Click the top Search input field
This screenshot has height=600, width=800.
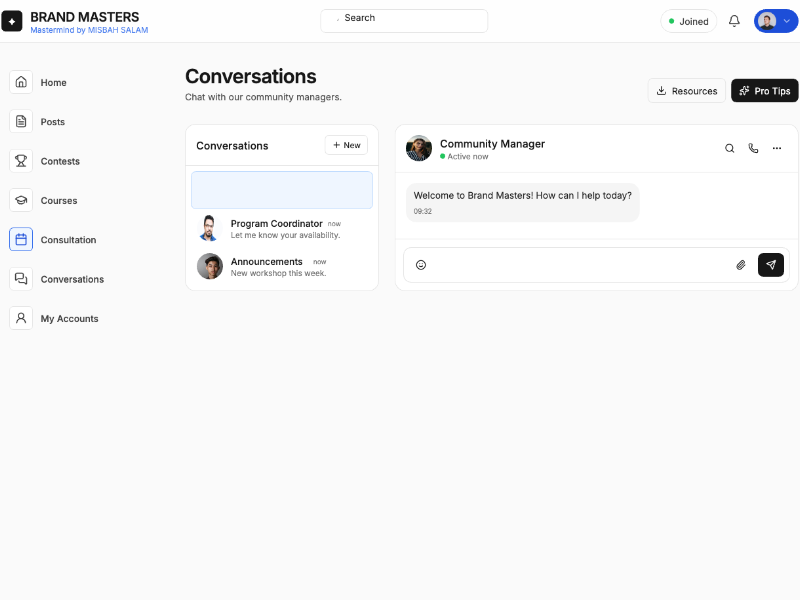(x=404, y=21)
